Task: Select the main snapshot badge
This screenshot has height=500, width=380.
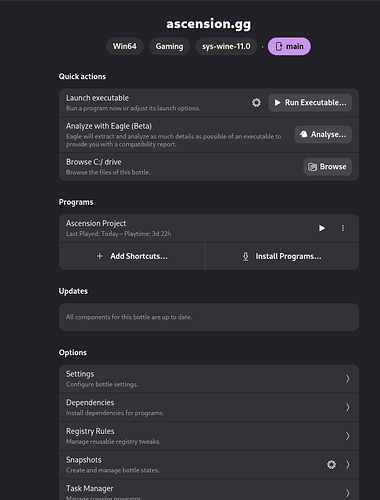Action: 289,46
